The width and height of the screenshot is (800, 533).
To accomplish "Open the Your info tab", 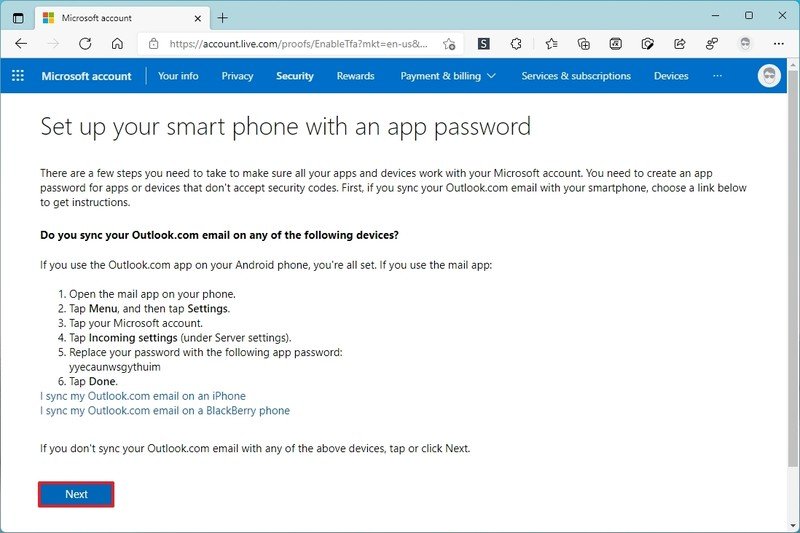I will (178, 76).
